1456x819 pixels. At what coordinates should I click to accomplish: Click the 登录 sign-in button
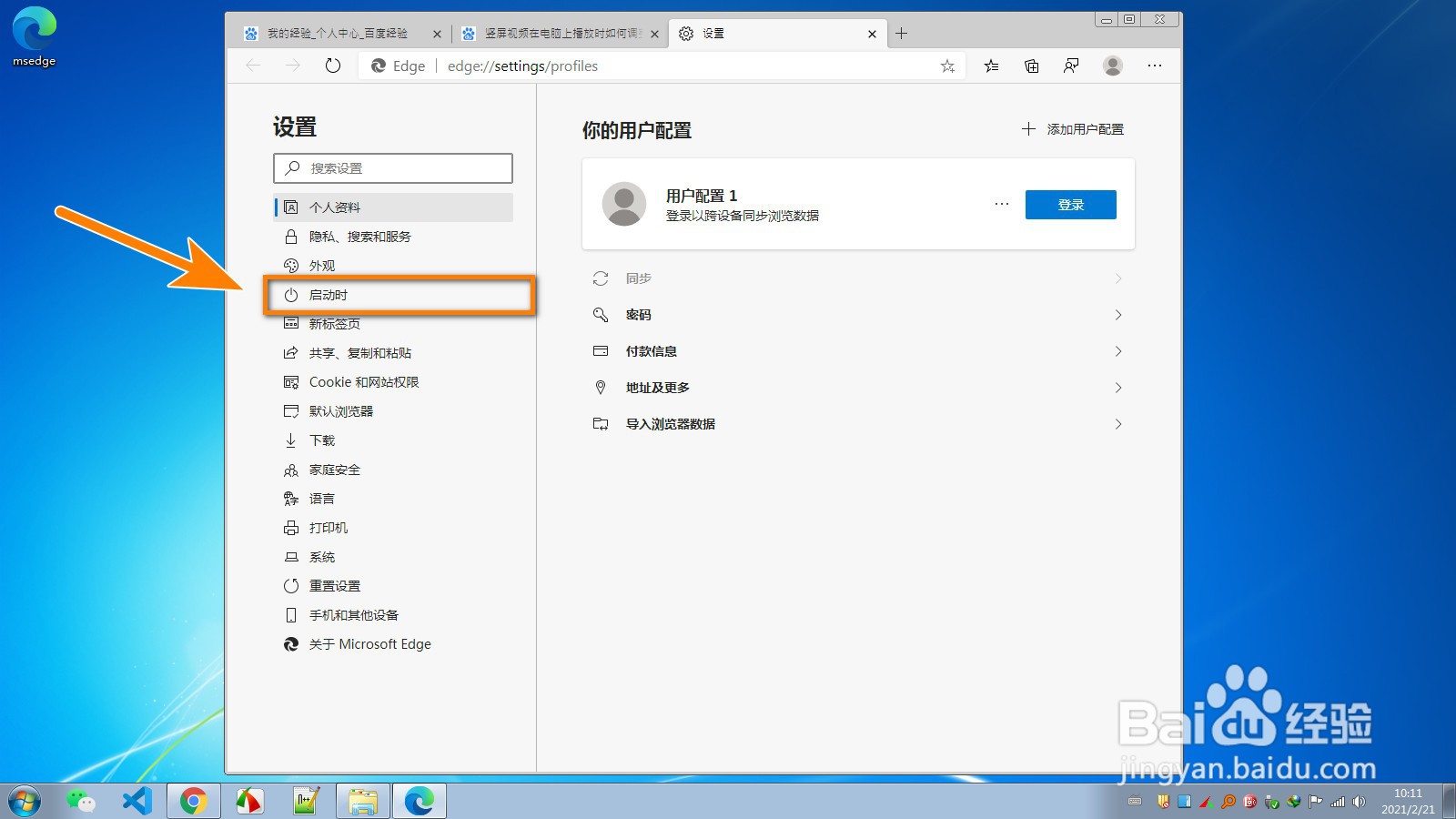[1070, 205]
